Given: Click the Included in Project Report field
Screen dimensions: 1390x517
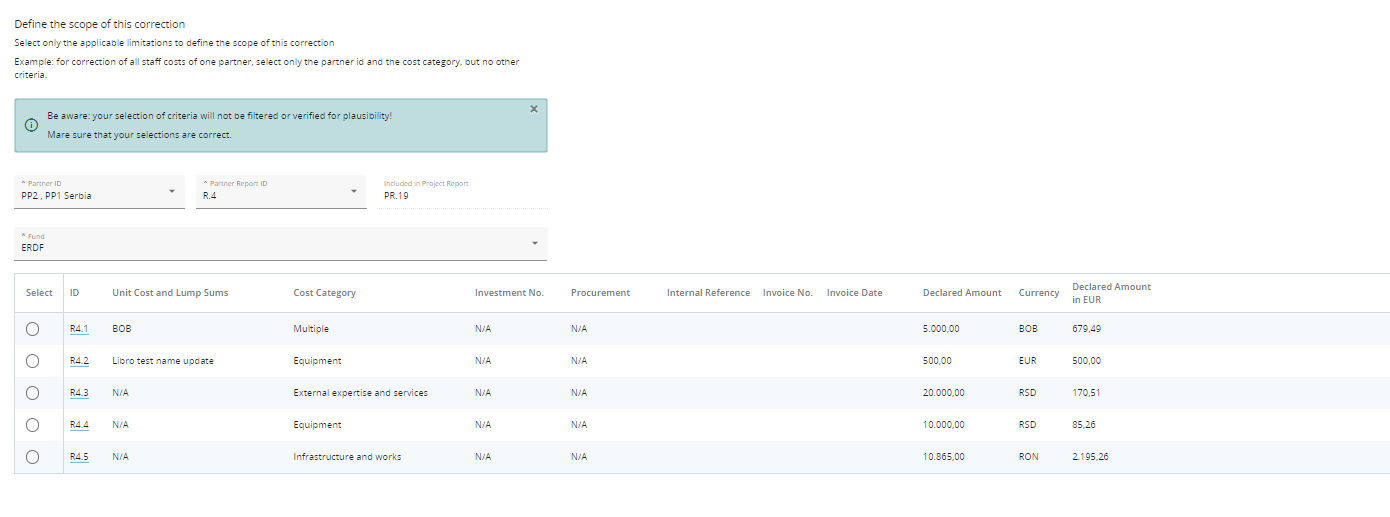Looking at the screenshot, I should (x=462, y=195).
